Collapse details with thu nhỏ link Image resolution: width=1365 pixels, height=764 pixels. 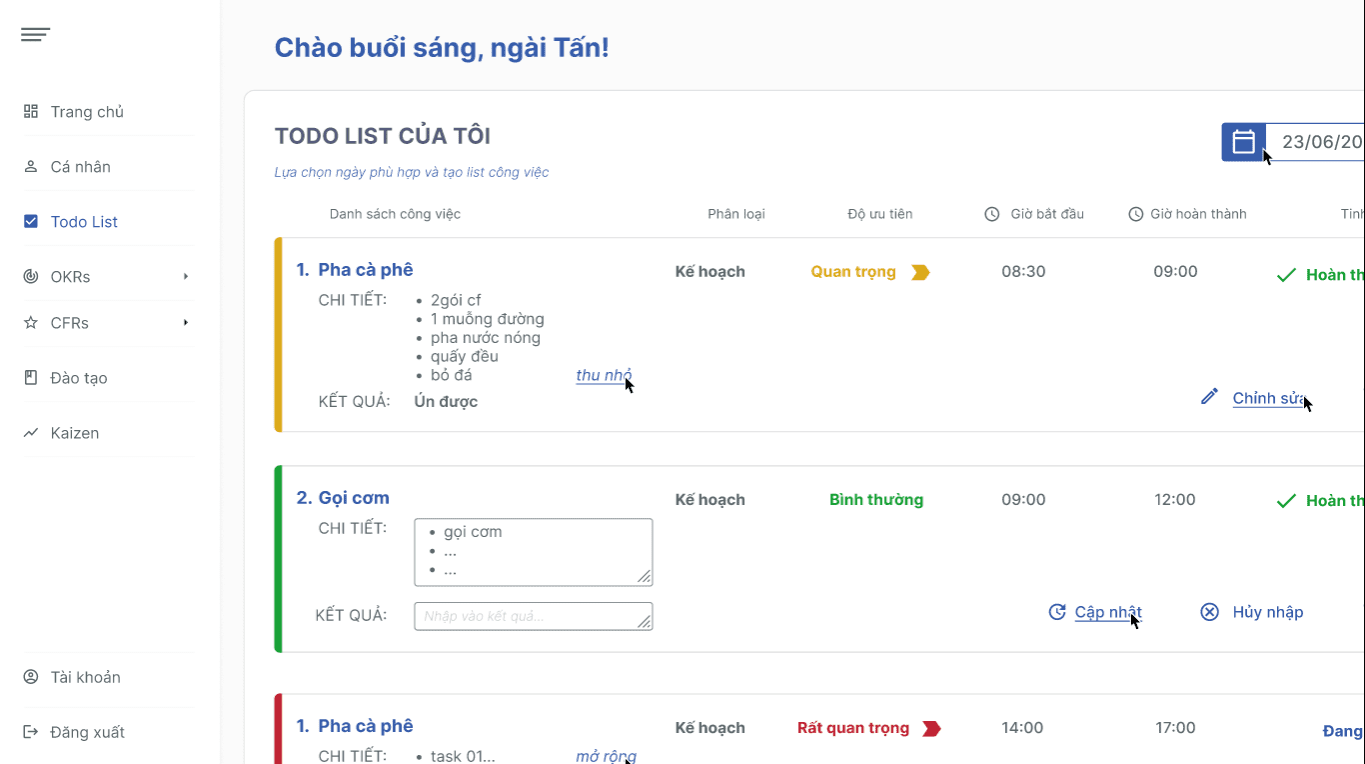pyautogui.click(x=603, y=376)
